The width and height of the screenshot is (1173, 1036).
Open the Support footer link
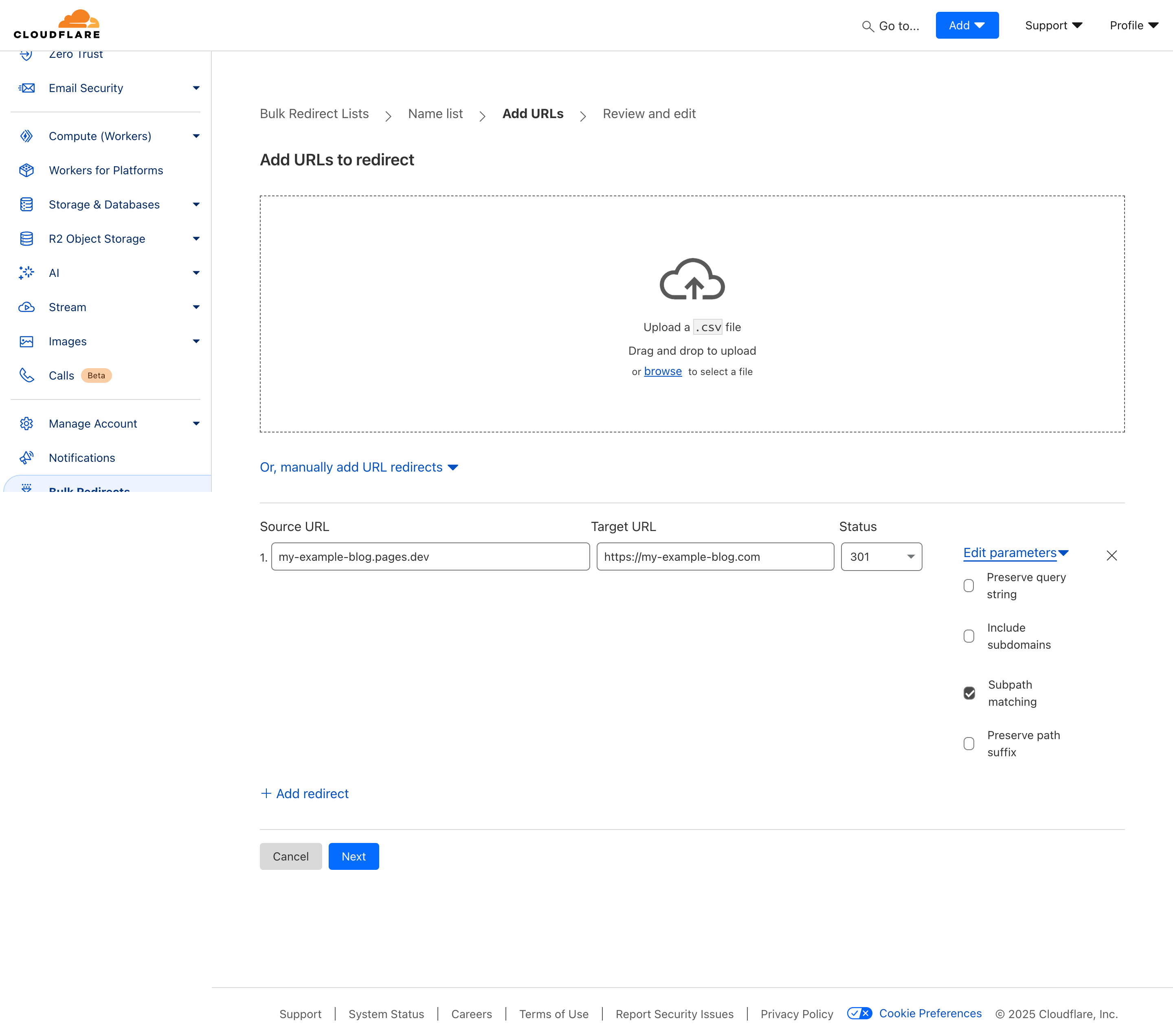[x=300, y=1014]
